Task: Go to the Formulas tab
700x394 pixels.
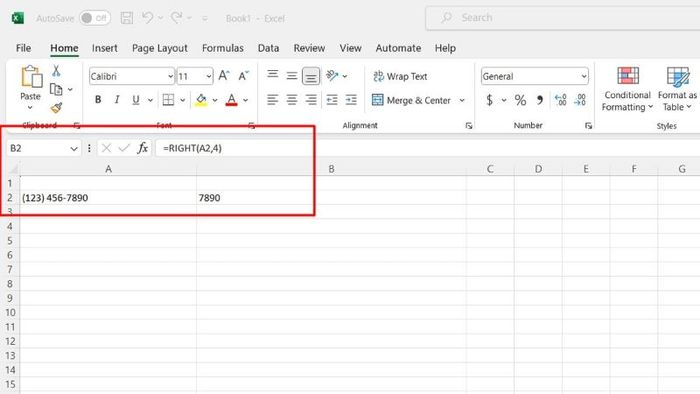Action: point(223,48)
